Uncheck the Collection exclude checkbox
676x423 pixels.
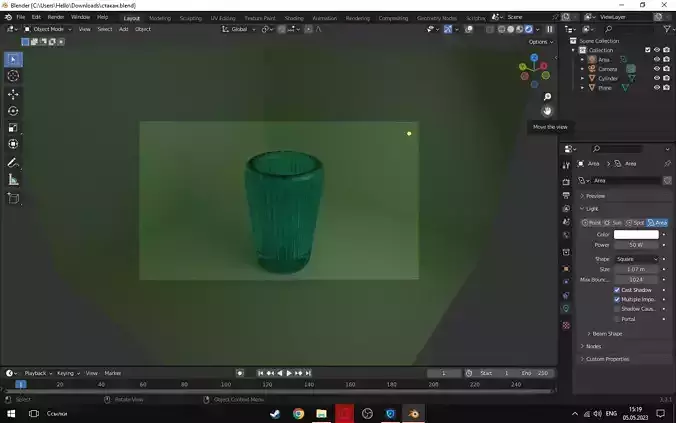[648, 50]
